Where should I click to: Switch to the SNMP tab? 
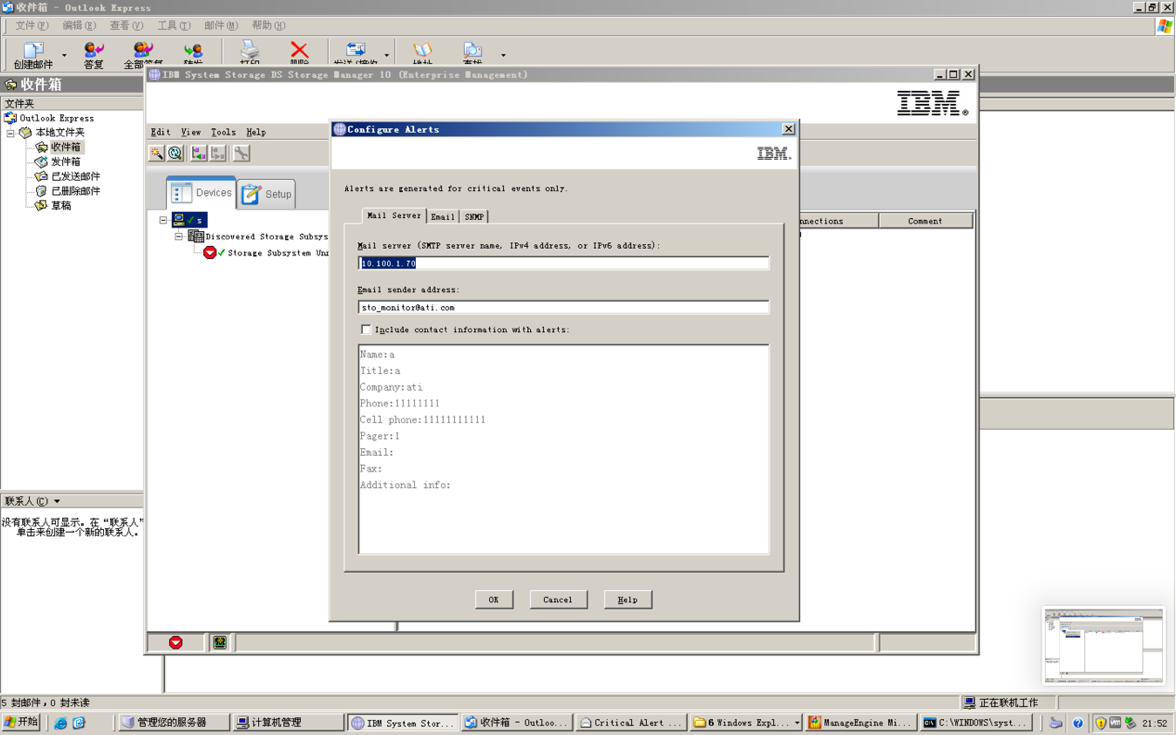[x=474, y=216]
